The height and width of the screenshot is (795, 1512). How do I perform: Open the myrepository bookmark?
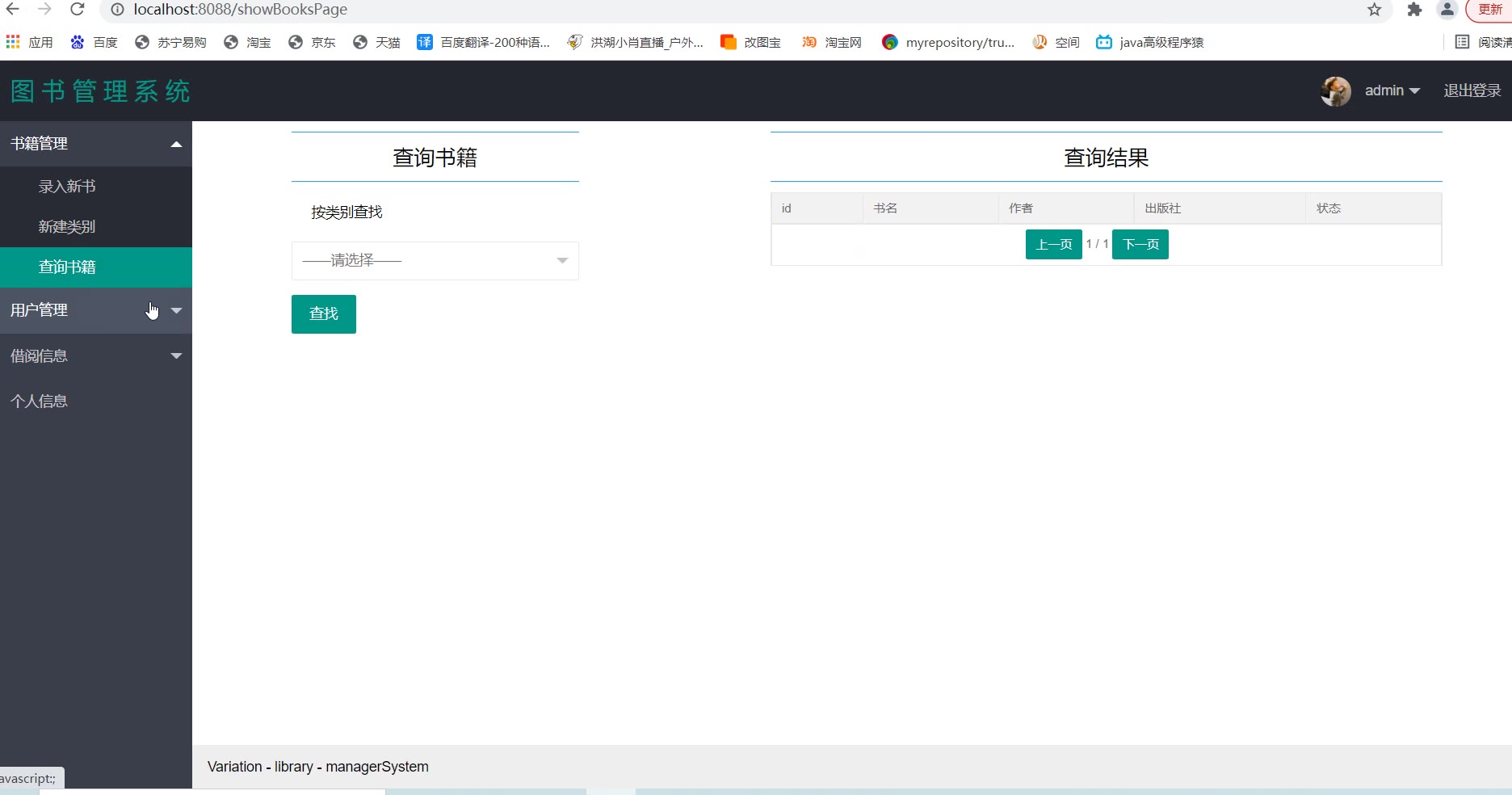point(948,42)
